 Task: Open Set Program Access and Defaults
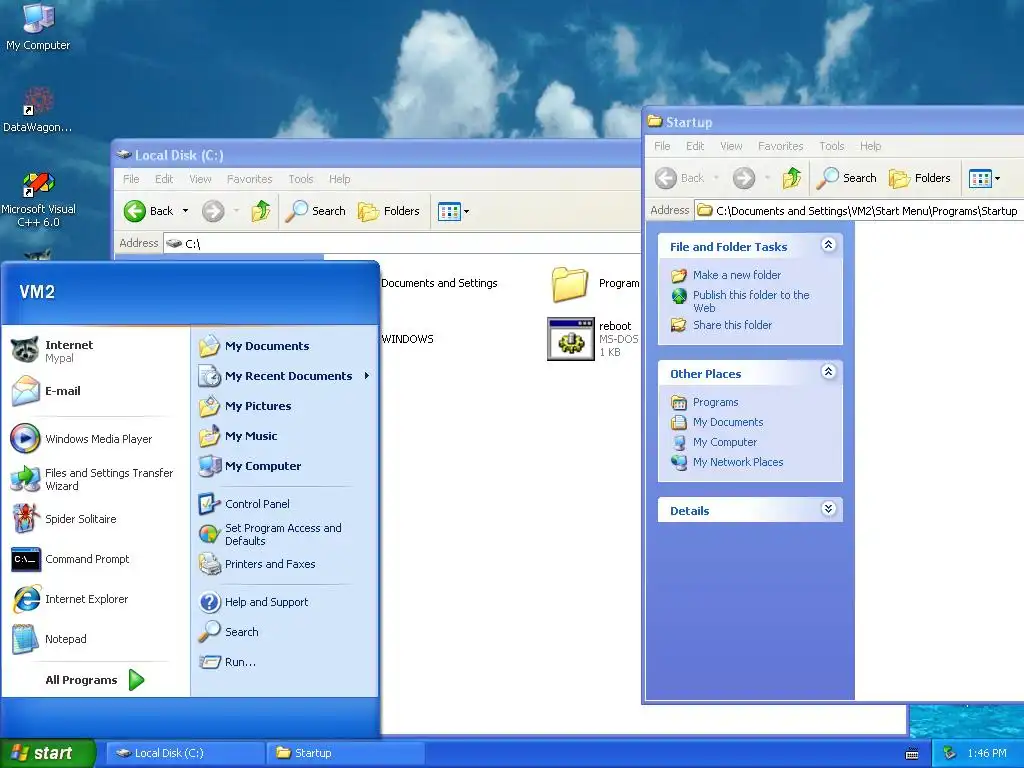[284, 534]
